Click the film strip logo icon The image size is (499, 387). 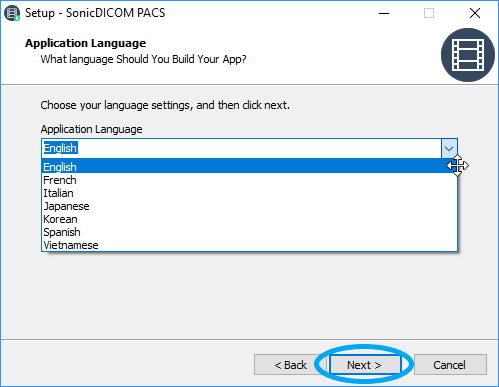coord(468,55)
